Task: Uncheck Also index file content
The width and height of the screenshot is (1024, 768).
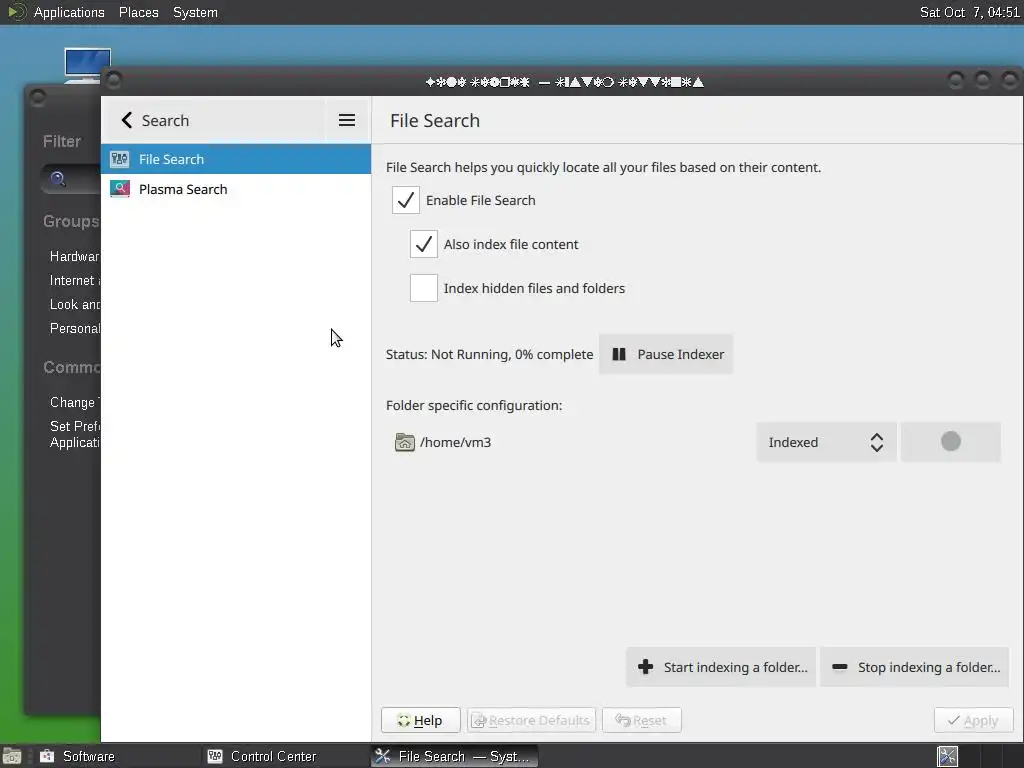Action: 424,244
